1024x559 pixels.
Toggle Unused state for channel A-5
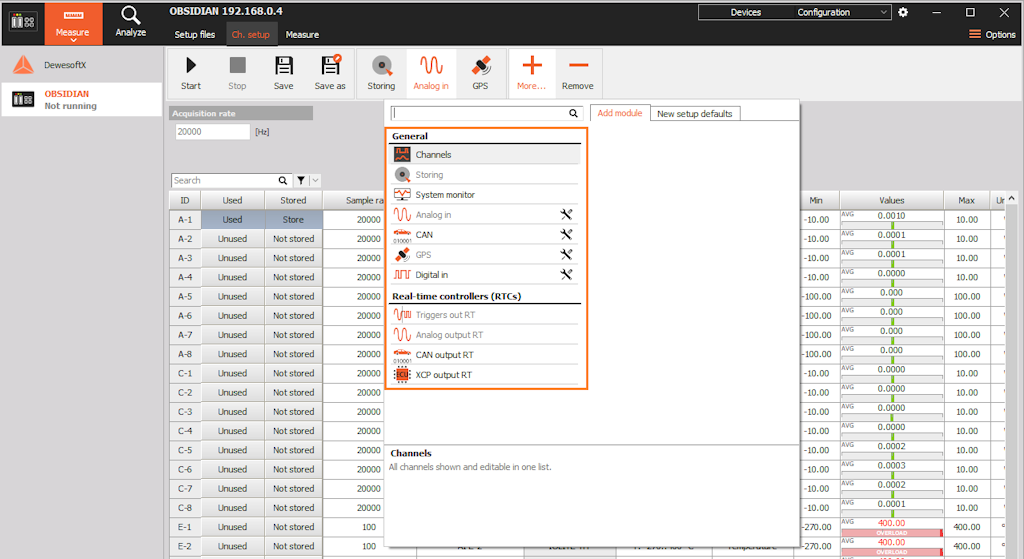point(232,296)
